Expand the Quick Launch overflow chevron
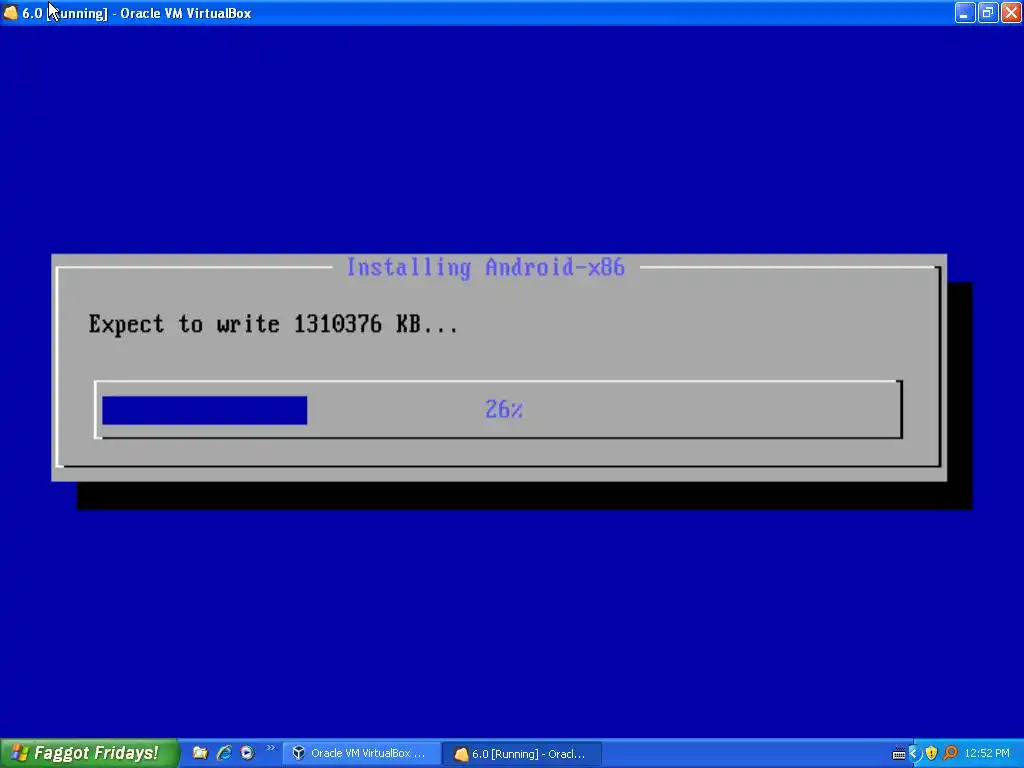This screenshot has width=1024, height=768. coord(270,748)
